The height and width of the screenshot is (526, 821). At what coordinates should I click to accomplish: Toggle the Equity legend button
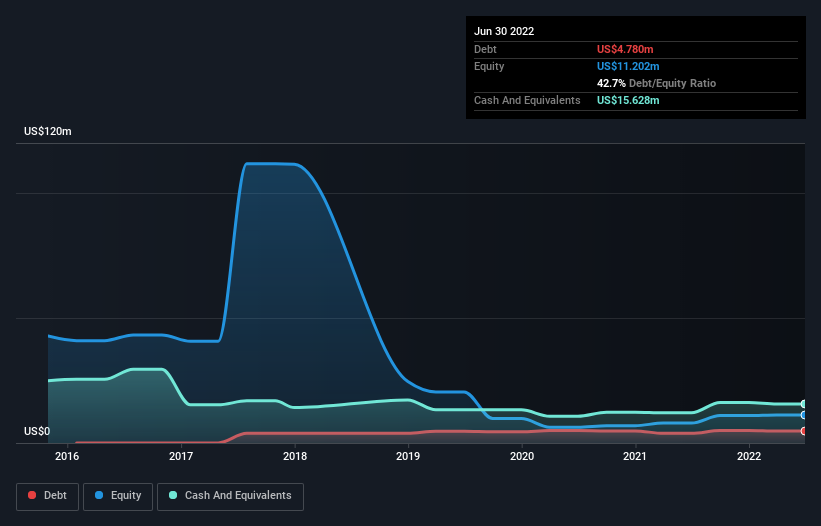118,496
